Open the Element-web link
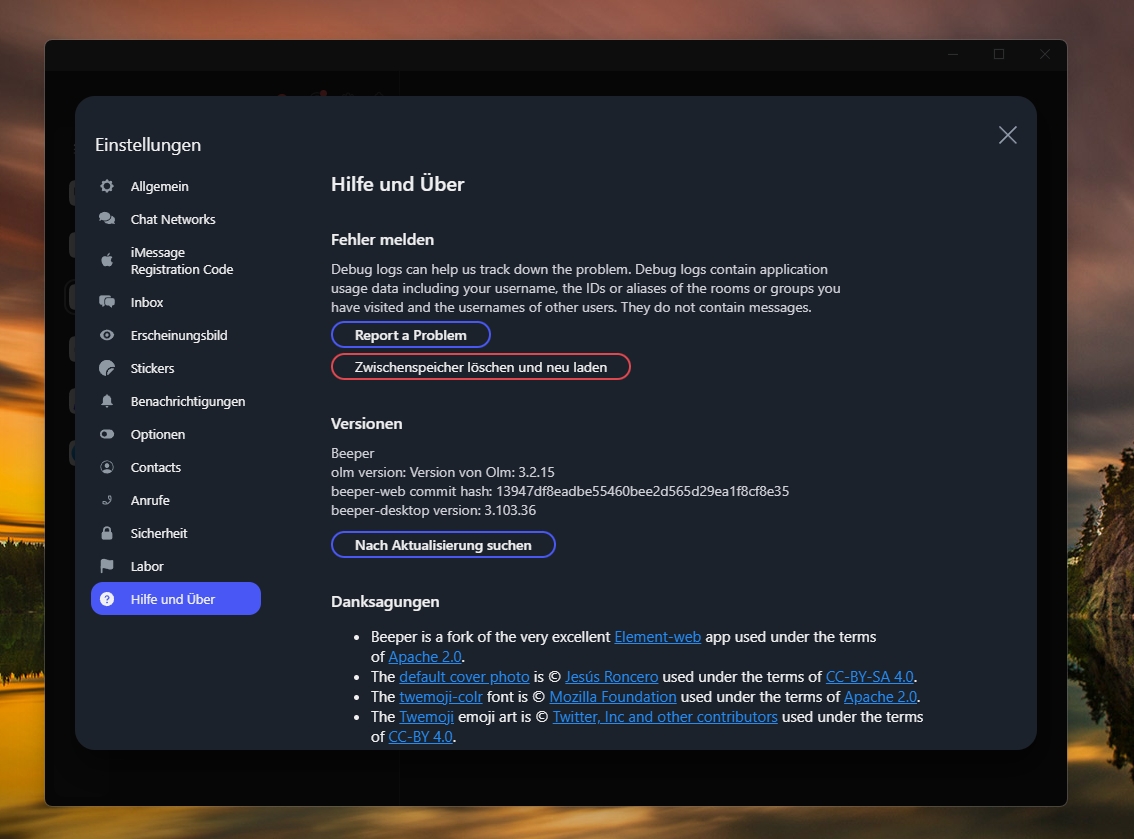The width and height of the screenshot is (1134, 839). [x=657, y=636]
